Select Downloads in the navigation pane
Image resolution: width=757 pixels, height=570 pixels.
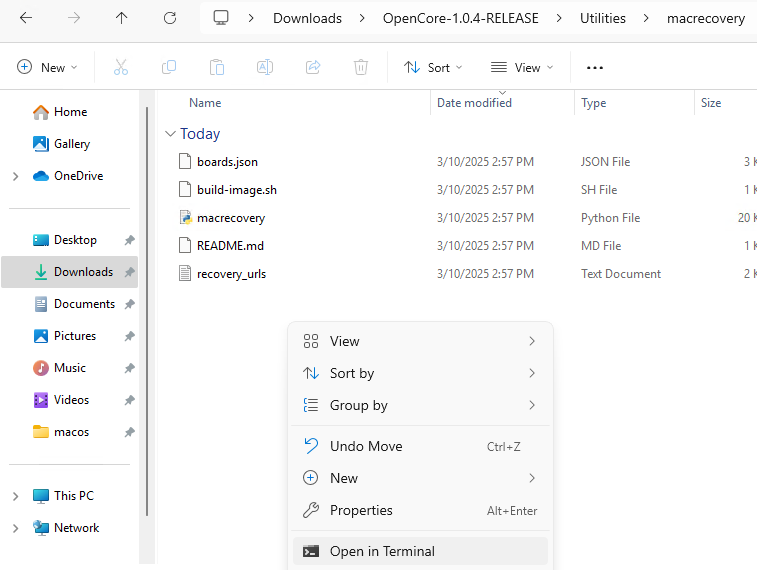(70, 272)
